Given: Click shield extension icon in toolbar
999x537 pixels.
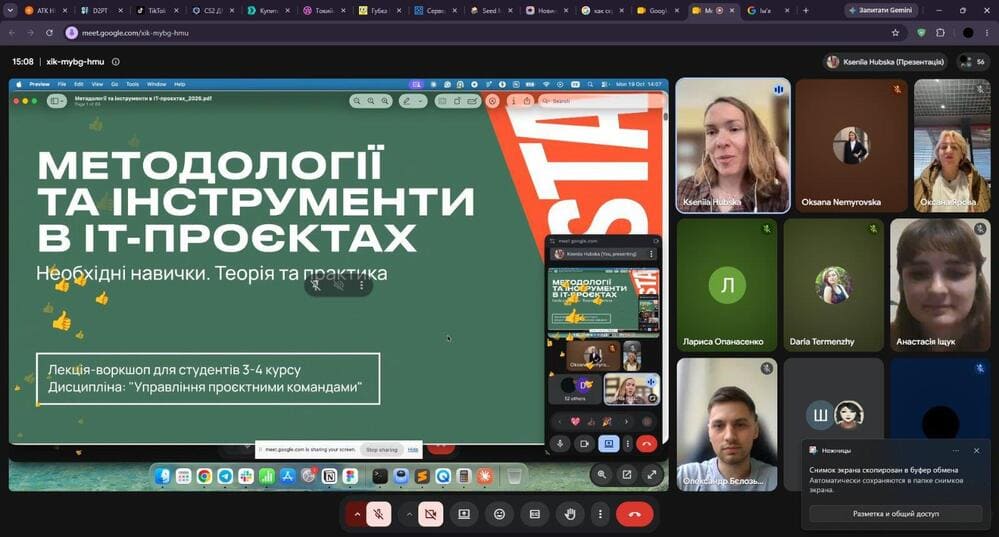Looking at the screenshot, I should pos(921,32).
